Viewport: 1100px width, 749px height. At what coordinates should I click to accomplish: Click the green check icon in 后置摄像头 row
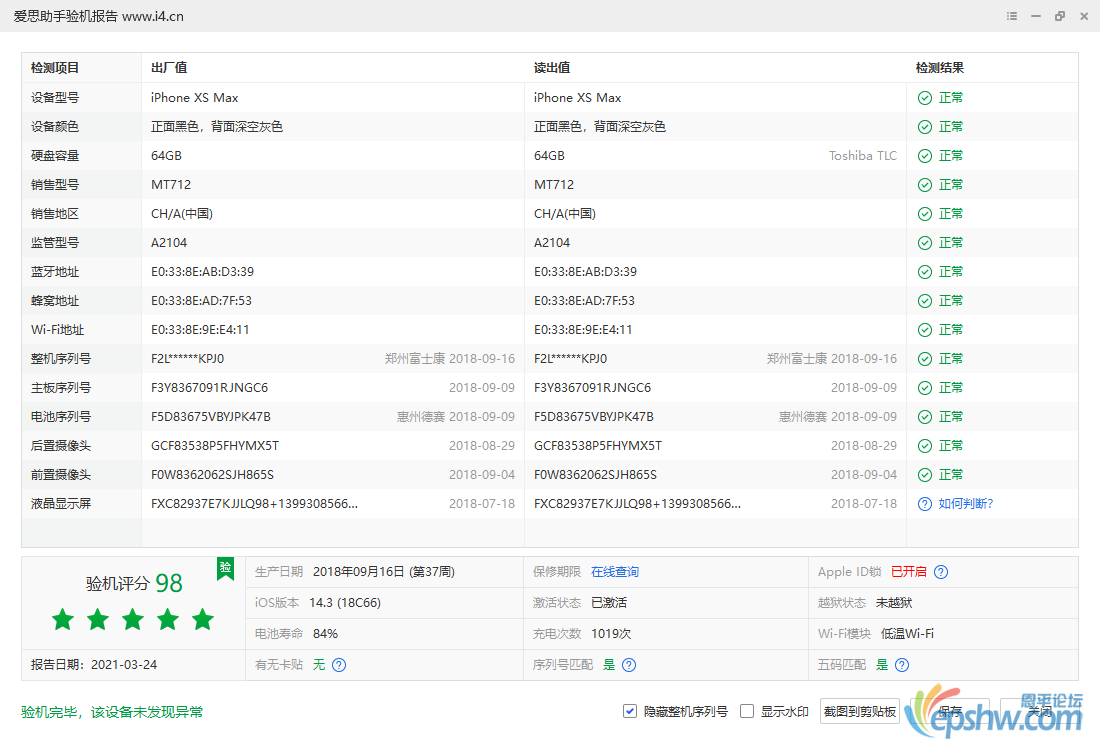click(925, 446)
